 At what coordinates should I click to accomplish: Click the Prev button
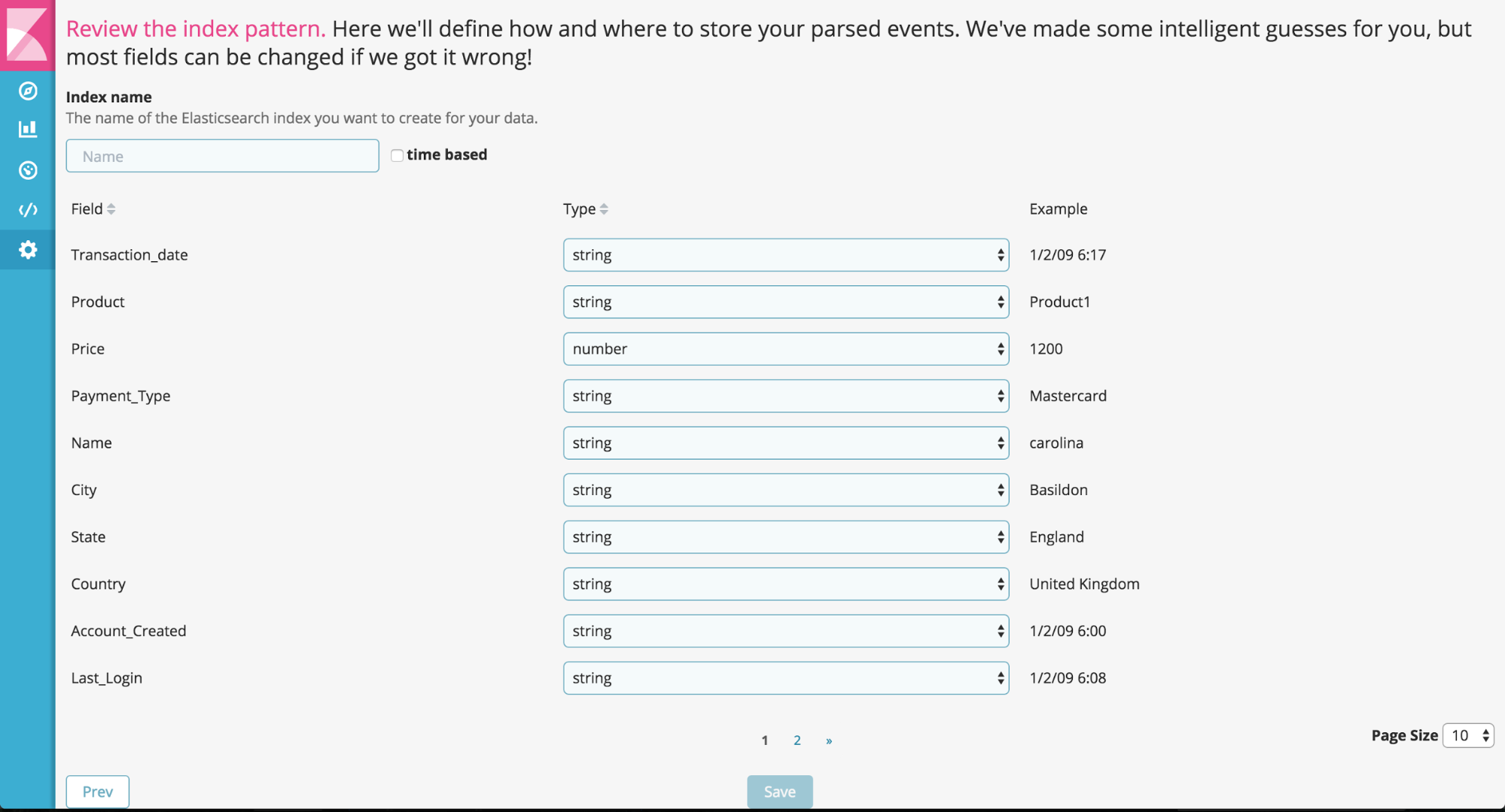98,792
